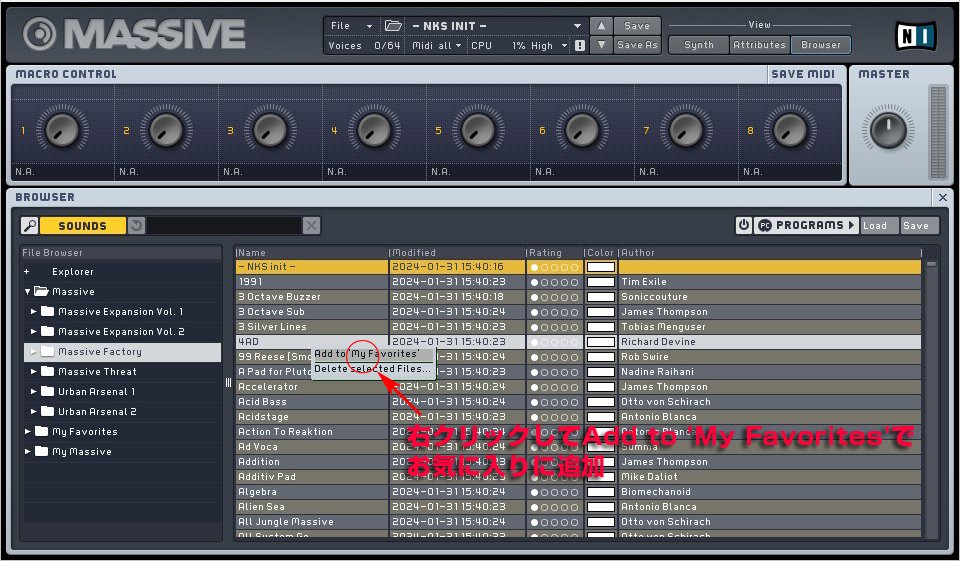The image size is (960, 561).
Task: Toggle the browser power icon
Action: click(743, 225)
